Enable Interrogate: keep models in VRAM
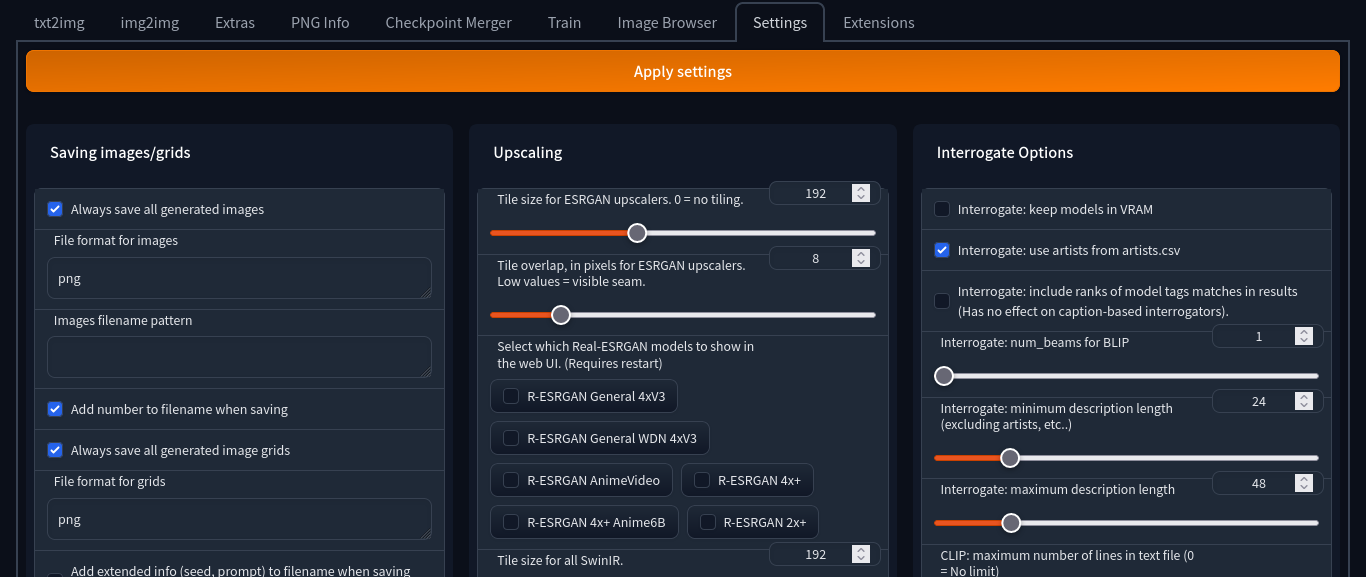 pyautogui.click(x=942, y=210)
